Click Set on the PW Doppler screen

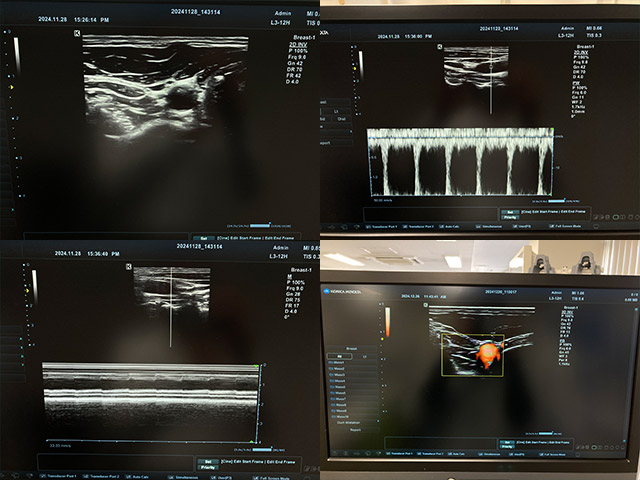(510, 212)
